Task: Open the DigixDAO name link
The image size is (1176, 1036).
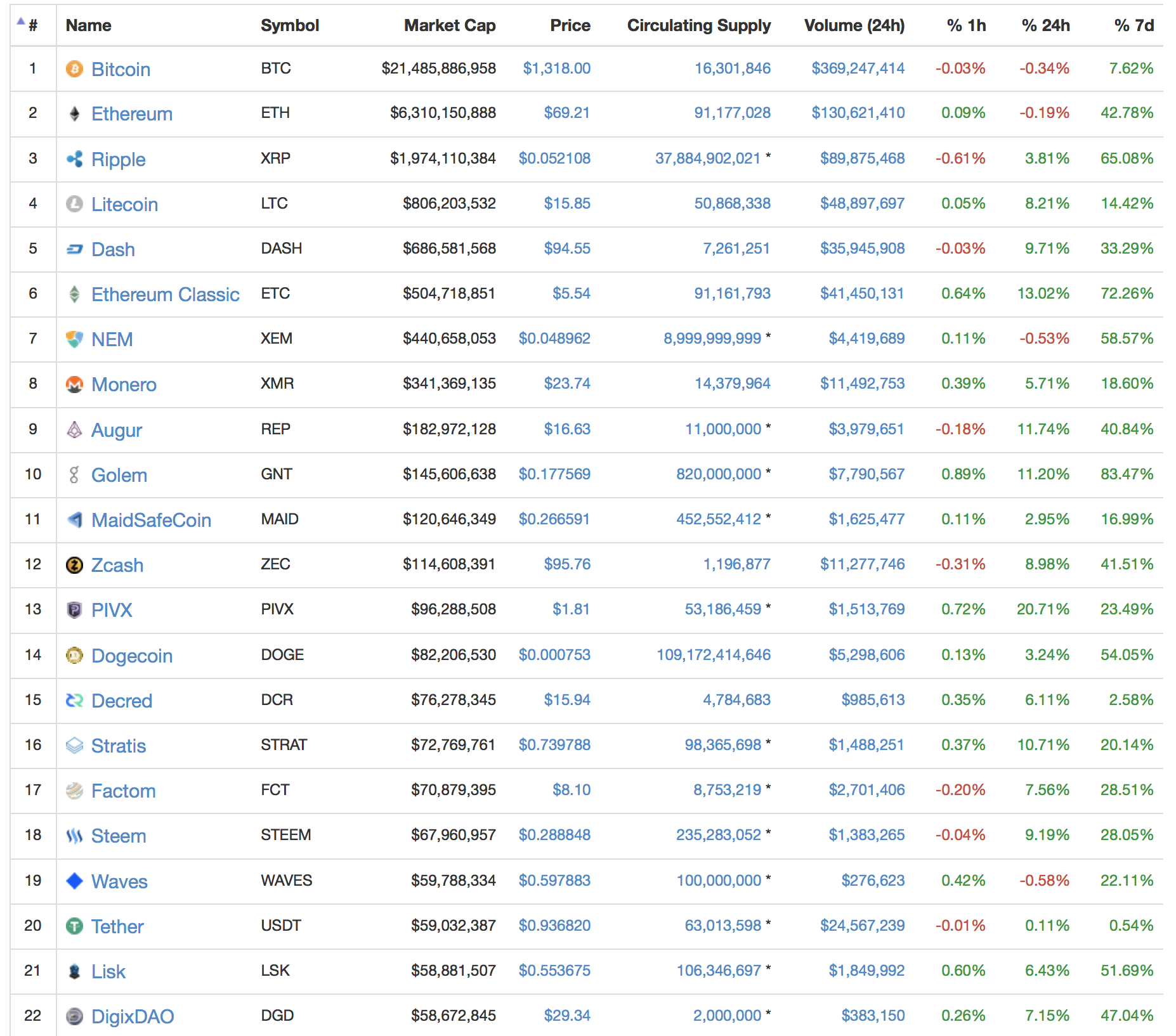Action: coord(133,1017)
